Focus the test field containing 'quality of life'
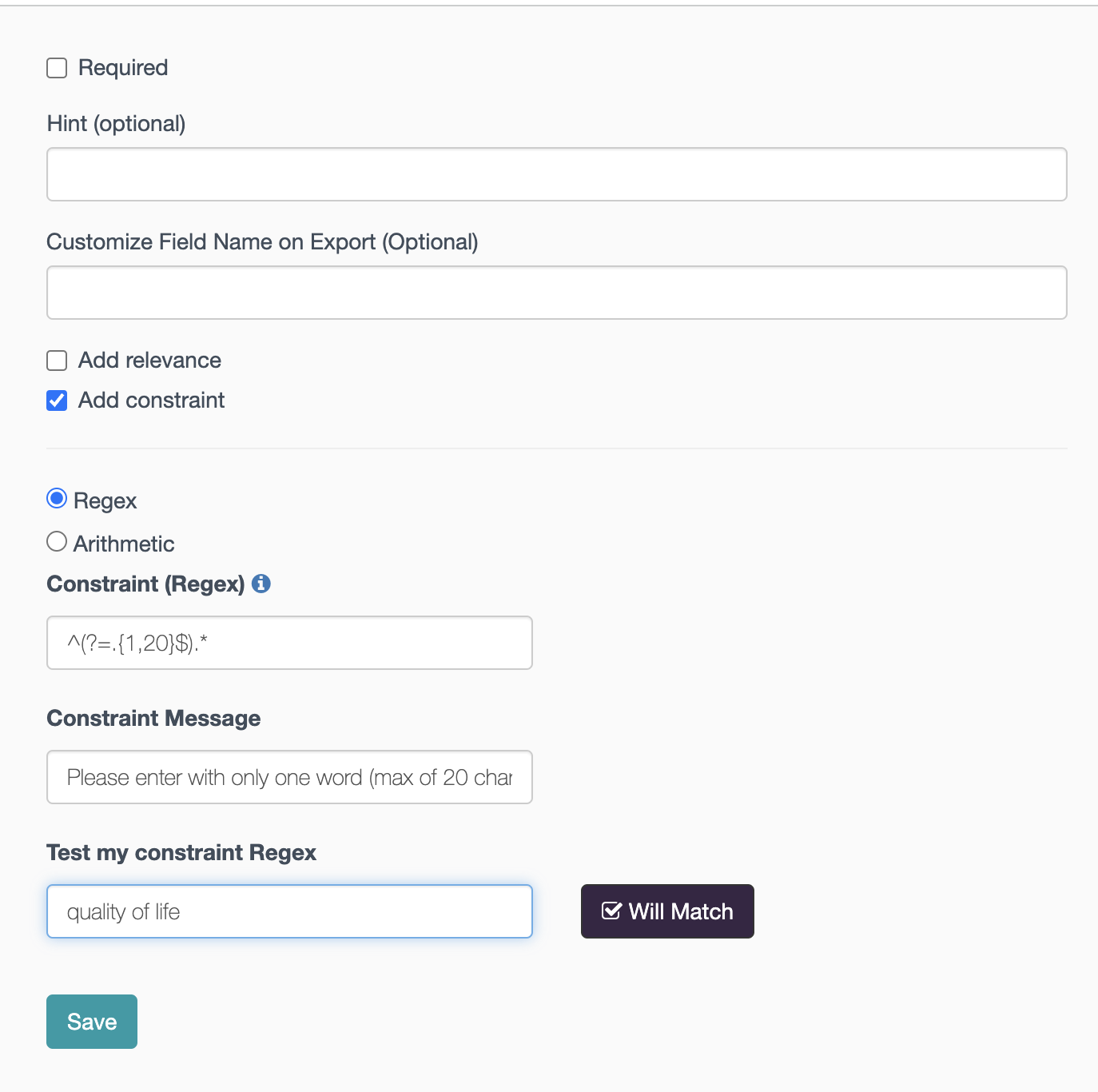The width and height of the screenshot is (1098, 1092). (x=289, y=911)
